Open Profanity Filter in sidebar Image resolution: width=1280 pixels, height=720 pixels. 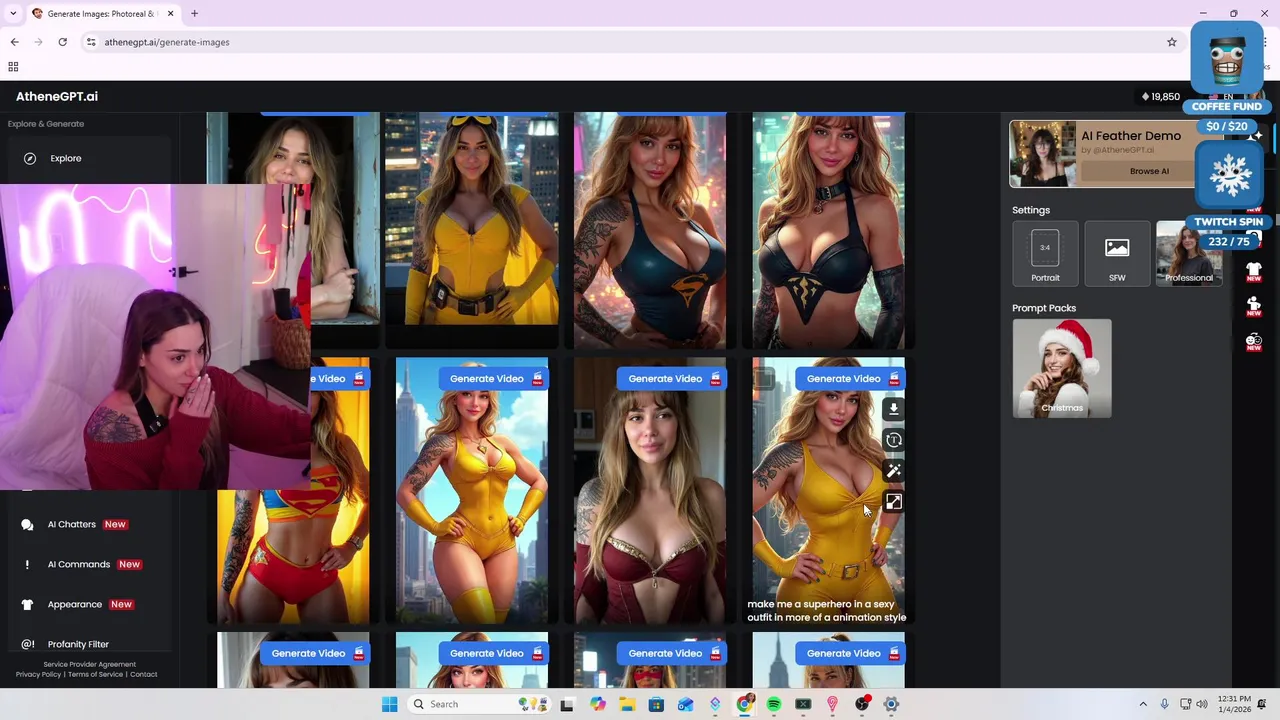pyautogui.click(x=78, y=644)
